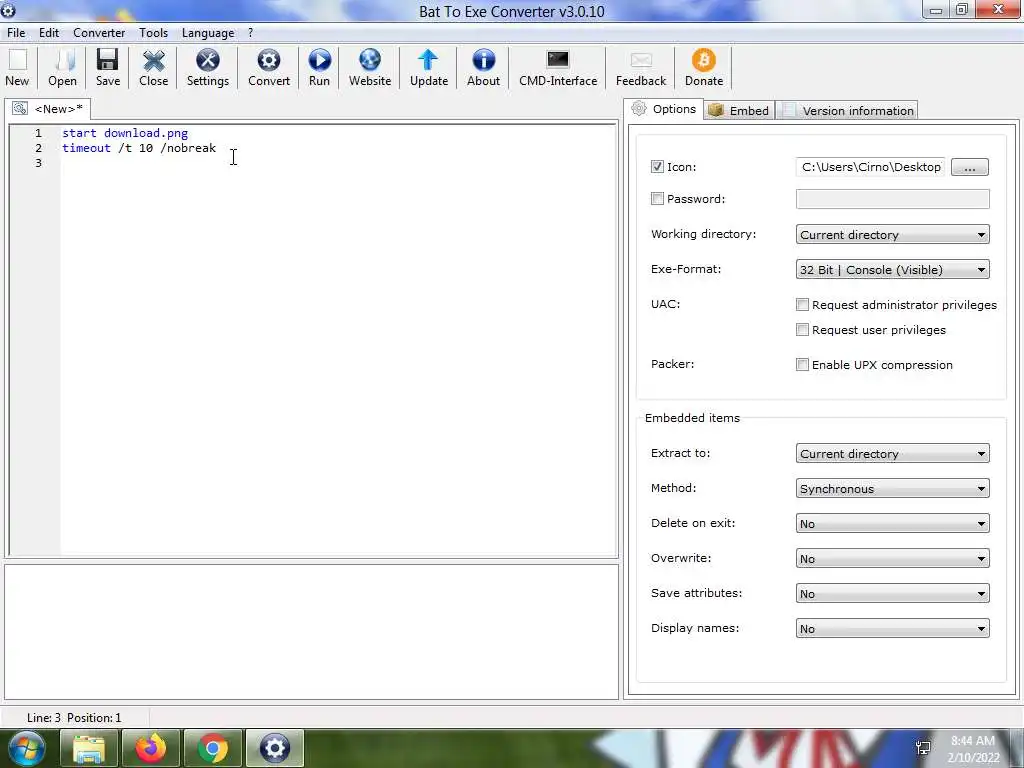Check Request administrator privileges
The image size is (1024, 768).
pos(802,304)
